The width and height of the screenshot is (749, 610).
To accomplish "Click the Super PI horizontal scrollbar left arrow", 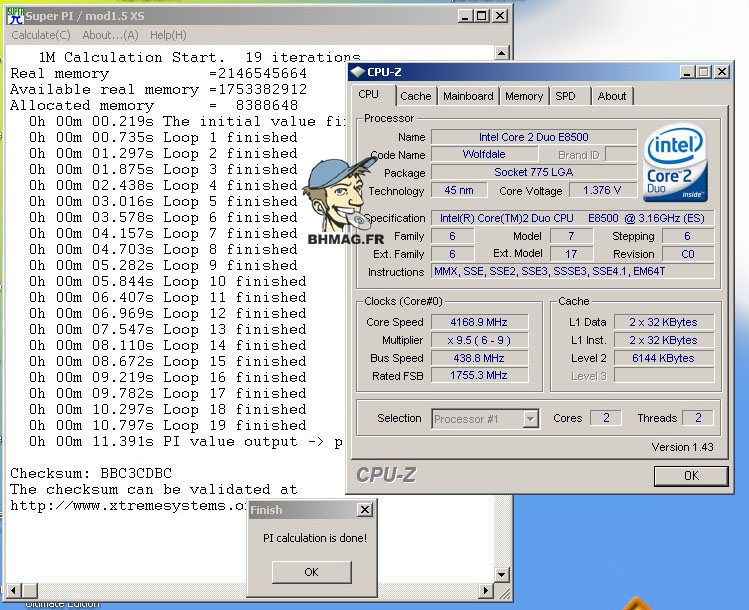I will [13, 590].
